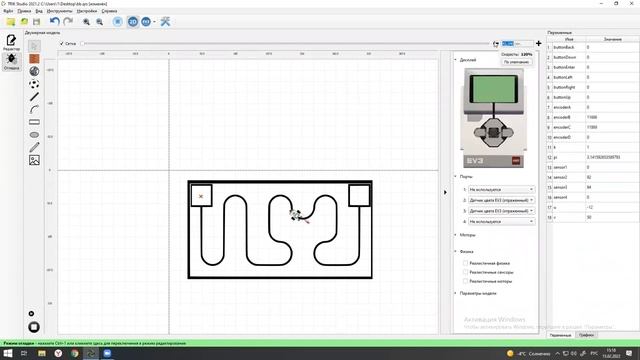Open the Настройки menu
This screenshot has height=360, width=640.
[87, 11]
